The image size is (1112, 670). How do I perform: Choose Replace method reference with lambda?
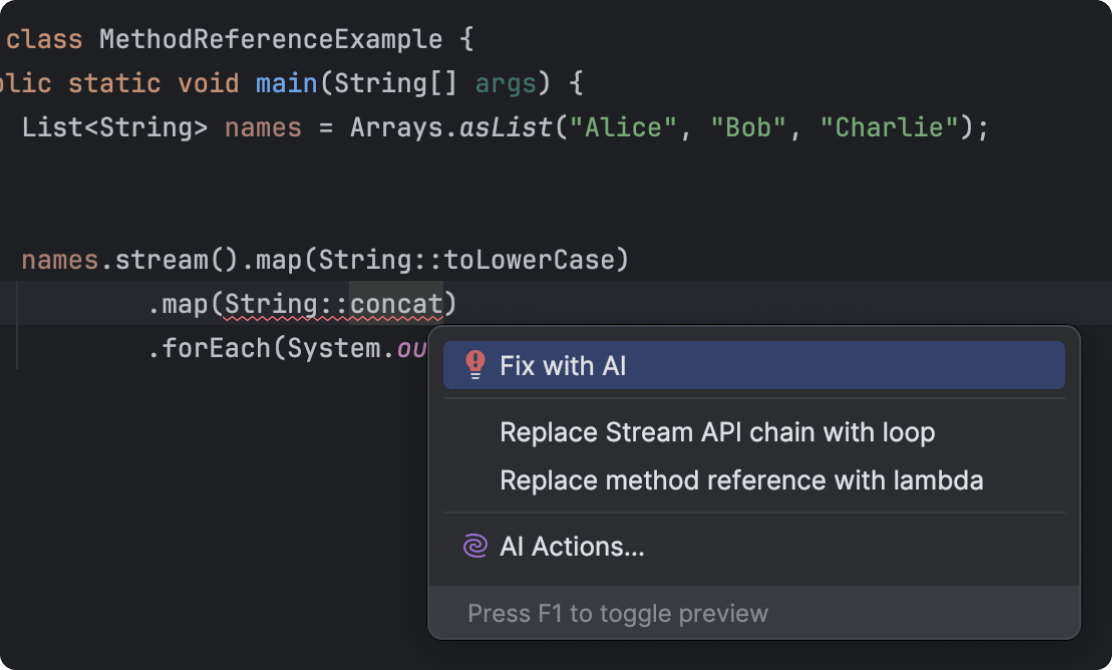[x=742, y=480]
